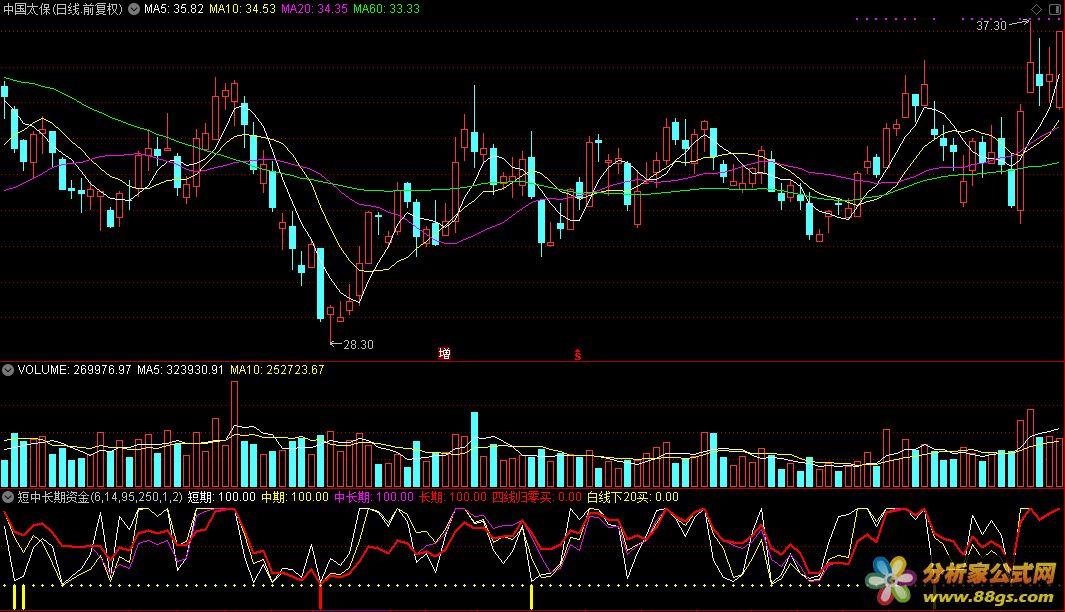Click the MA20: 34.35 label

(314, 9)
